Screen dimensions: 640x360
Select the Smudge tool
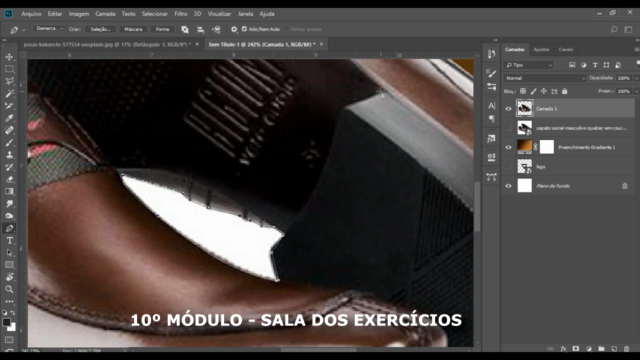click(x=9, y=204)
